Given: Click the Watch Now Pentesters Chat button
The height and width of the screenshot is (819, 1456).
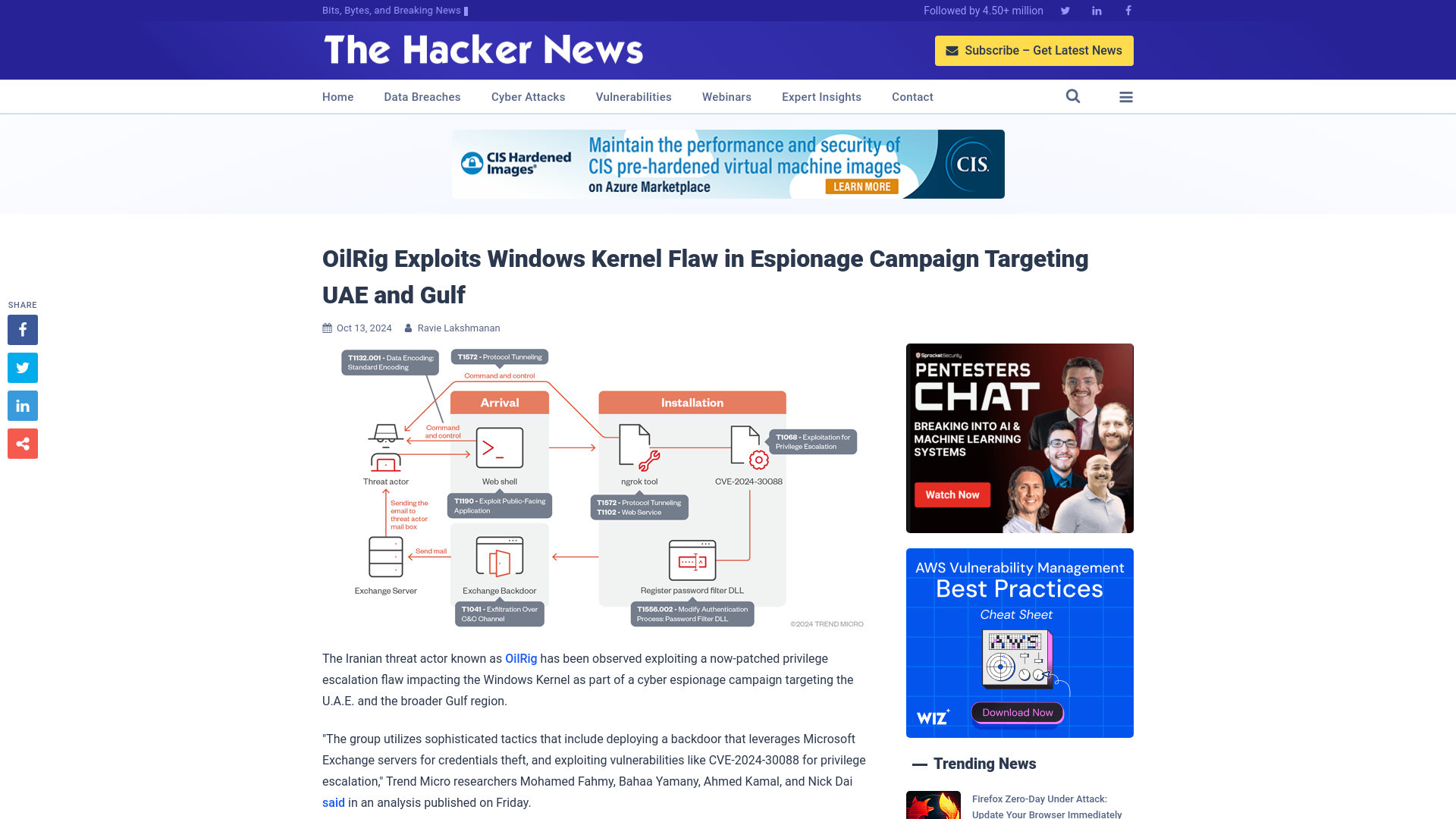Looking at the screenshot, I should (x=952, y=494).
